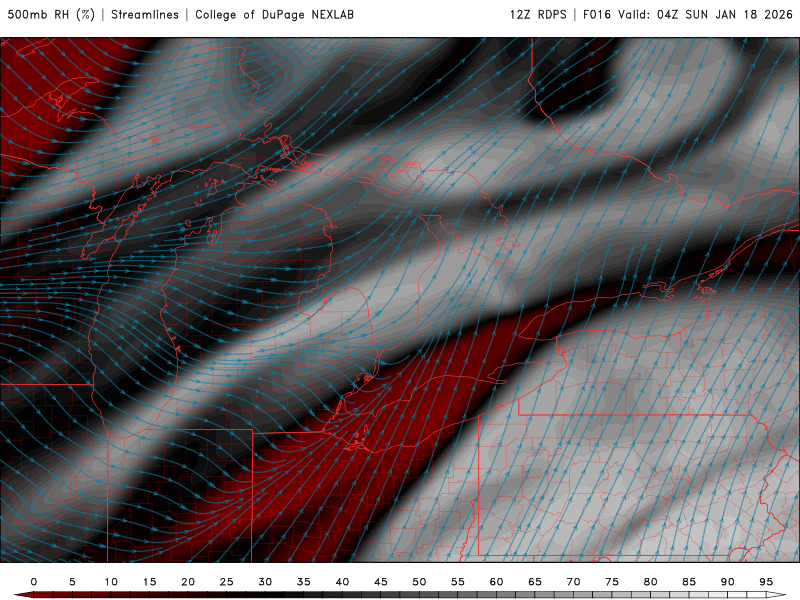Screen dimensions: 800x600
Task: Click the colorbar value "45"
Action: (x=381, y=582)
